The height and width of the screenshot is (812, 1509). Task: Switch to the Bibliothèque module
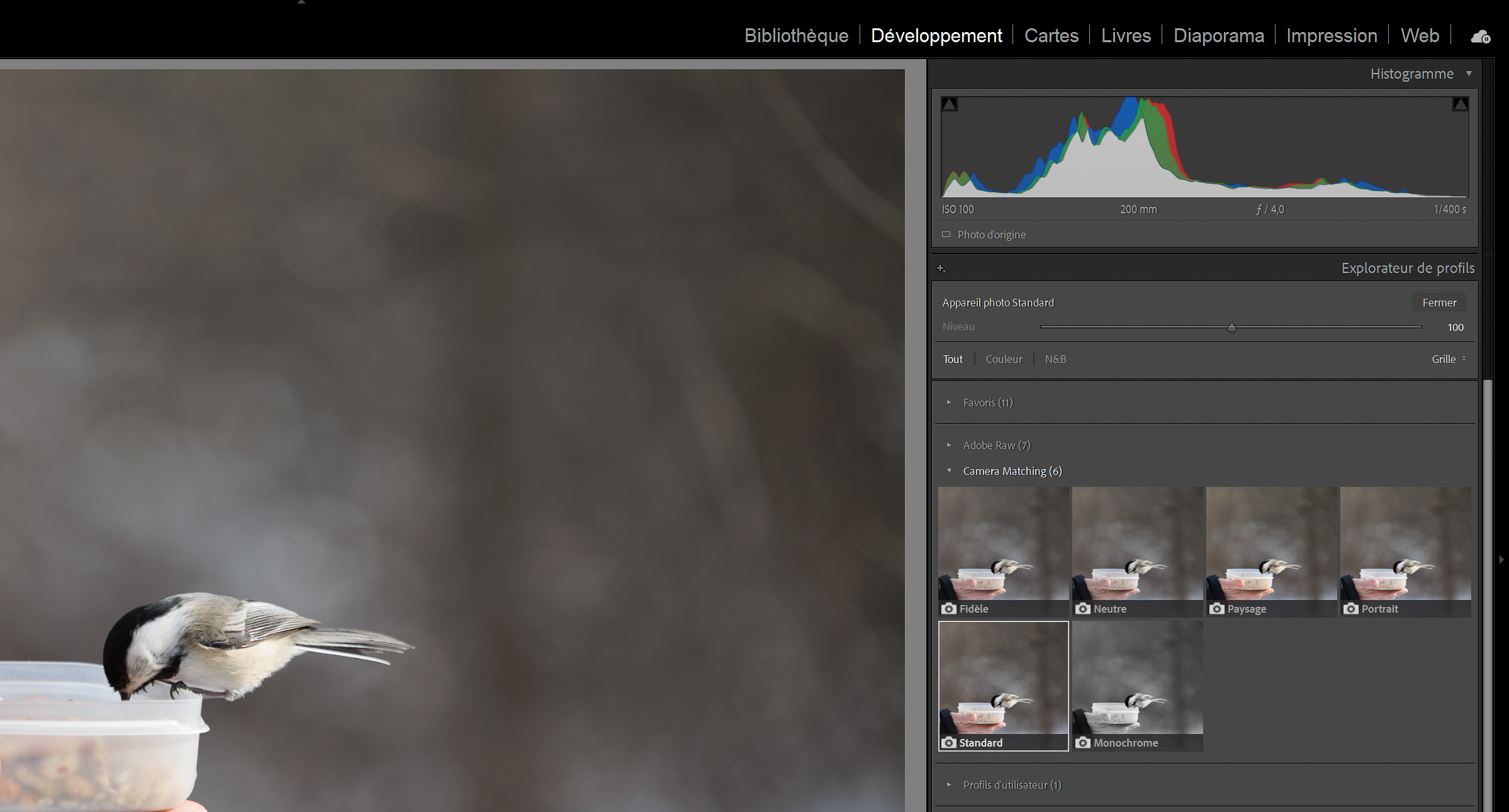pyautogui.click(x=795, y=36)
